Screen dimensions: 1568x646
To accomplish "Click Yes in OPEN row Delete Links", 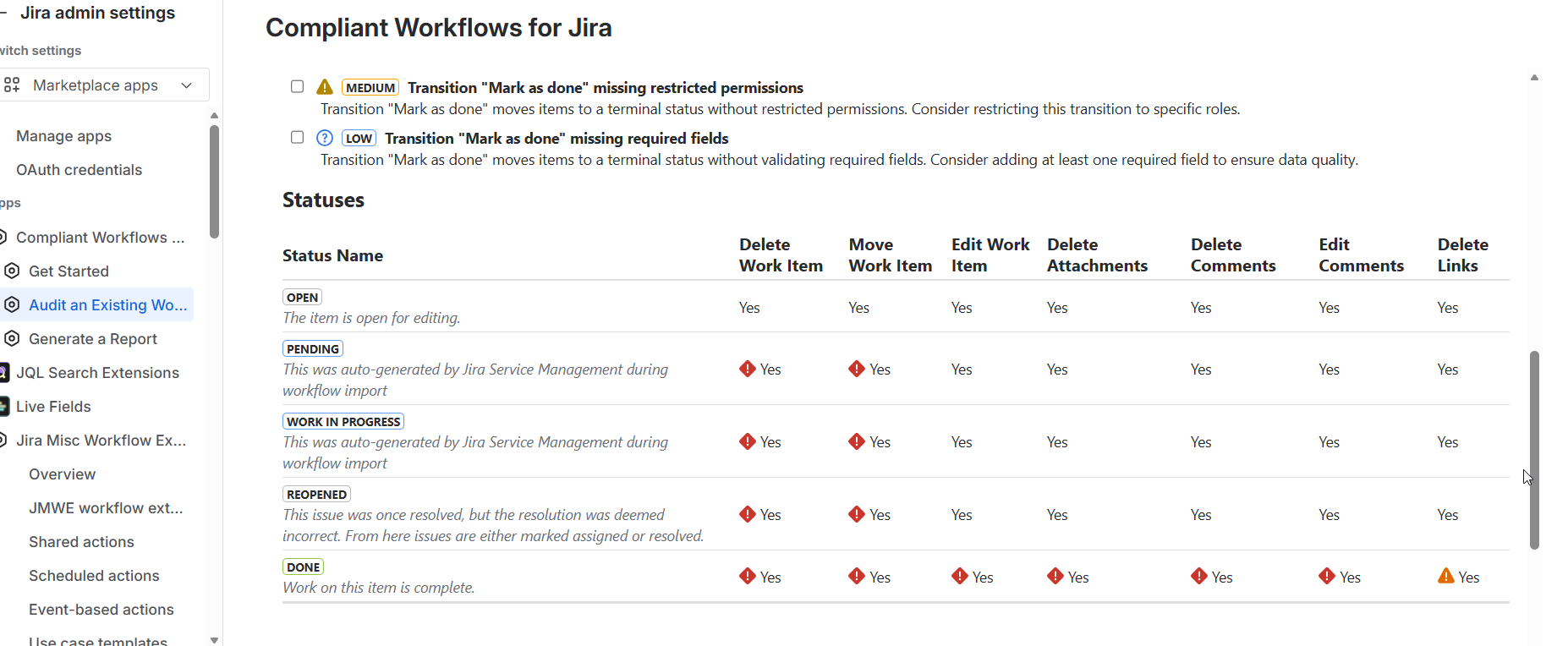I will [1448, 308].
